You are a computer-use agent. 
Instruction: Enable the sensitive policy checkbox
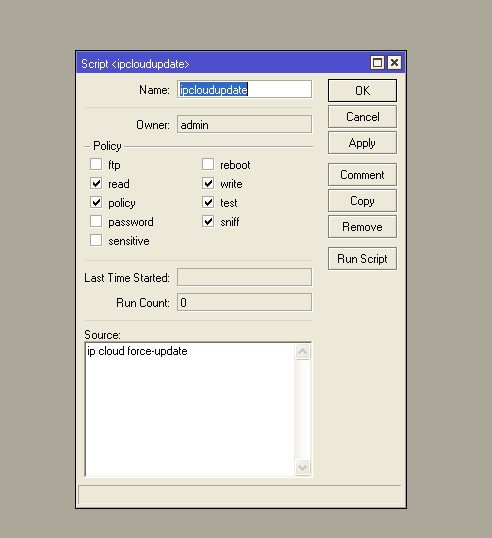click(x=96, y=241)
